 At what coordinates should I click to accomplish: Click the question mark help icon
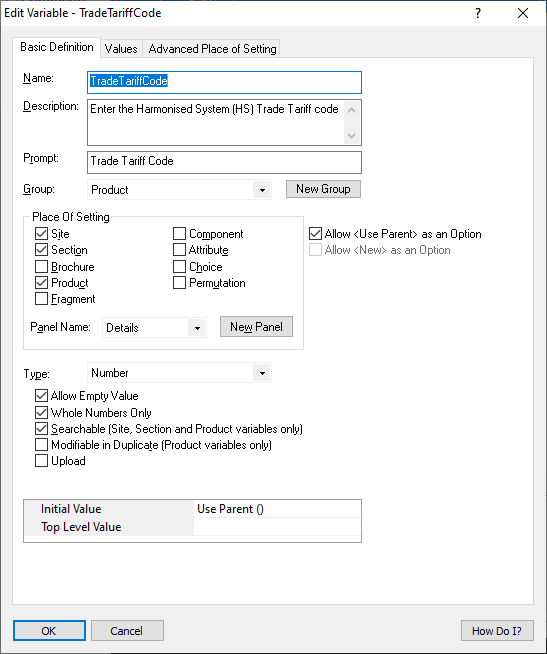478,13
